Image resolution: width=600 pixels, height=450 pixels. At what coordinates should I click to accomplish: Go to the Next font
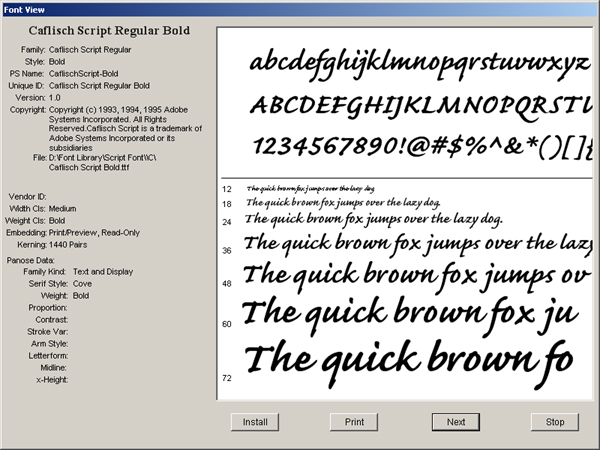tap(456, 422)
